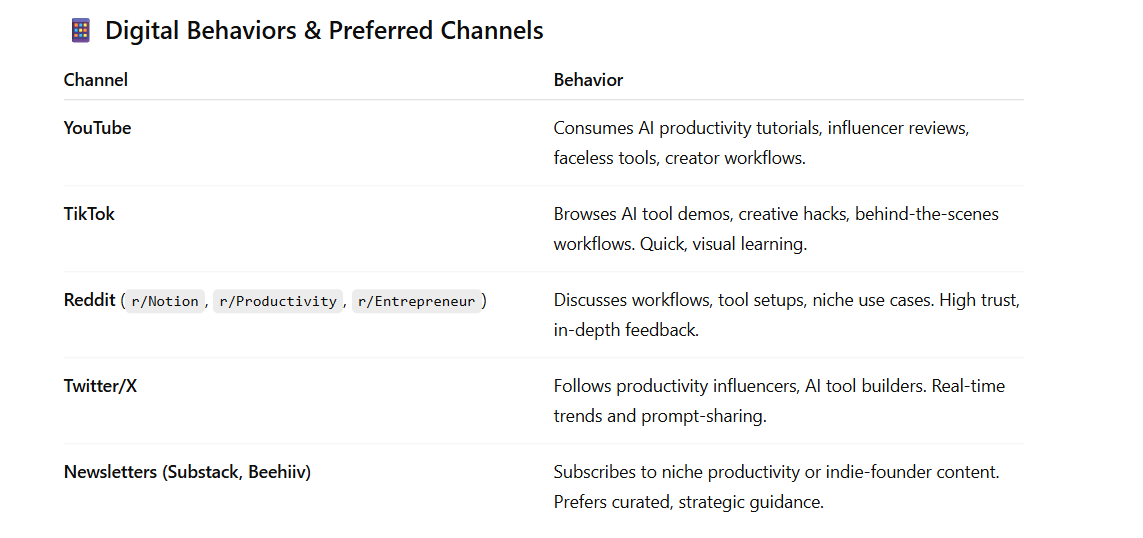This screenshot has width=1143, height=538.
Task: Click the Channel column header
Action: pos(95,80)
